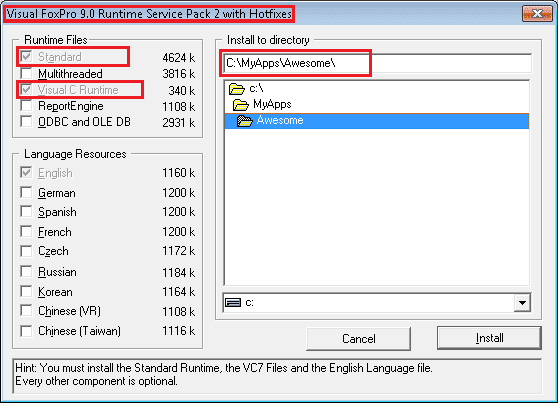Check the ReportEngine checkbox
This screenshot has width=558, height=403.
[26, 106]
